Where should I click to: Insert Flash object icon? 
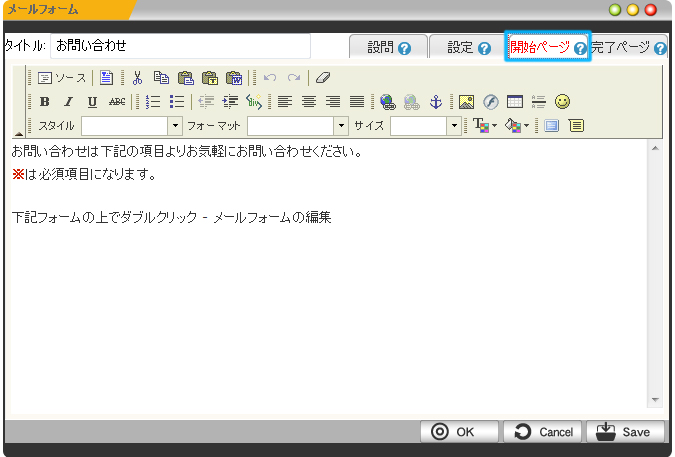(491, 102)
